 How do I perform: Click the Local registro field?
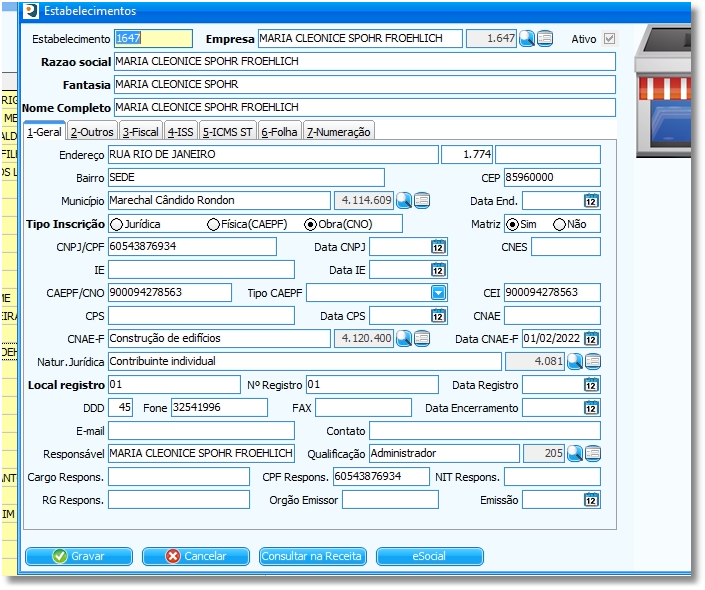click(x=174, y=385)
